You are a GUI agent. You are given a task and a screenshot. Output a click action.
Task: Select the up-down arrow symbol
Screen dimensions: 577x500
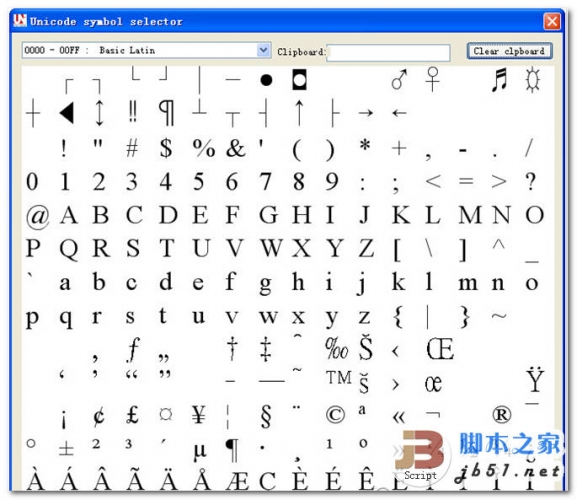(x=99, y=113)
